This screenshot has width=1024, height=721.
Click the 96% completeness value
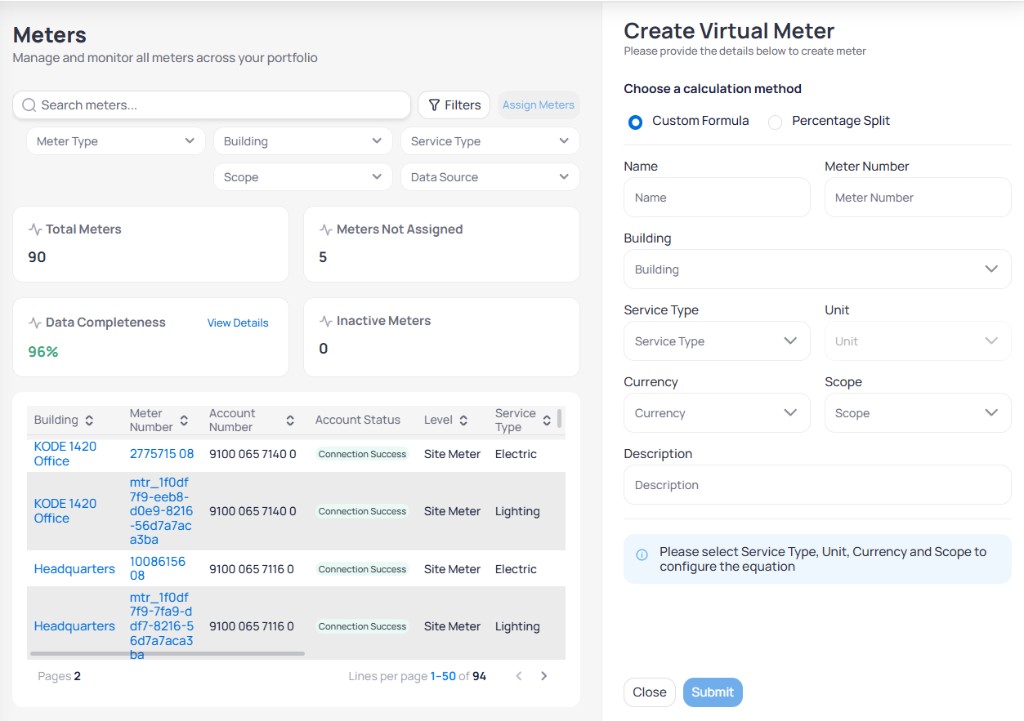pyautogui.click(x=43, y=352)
